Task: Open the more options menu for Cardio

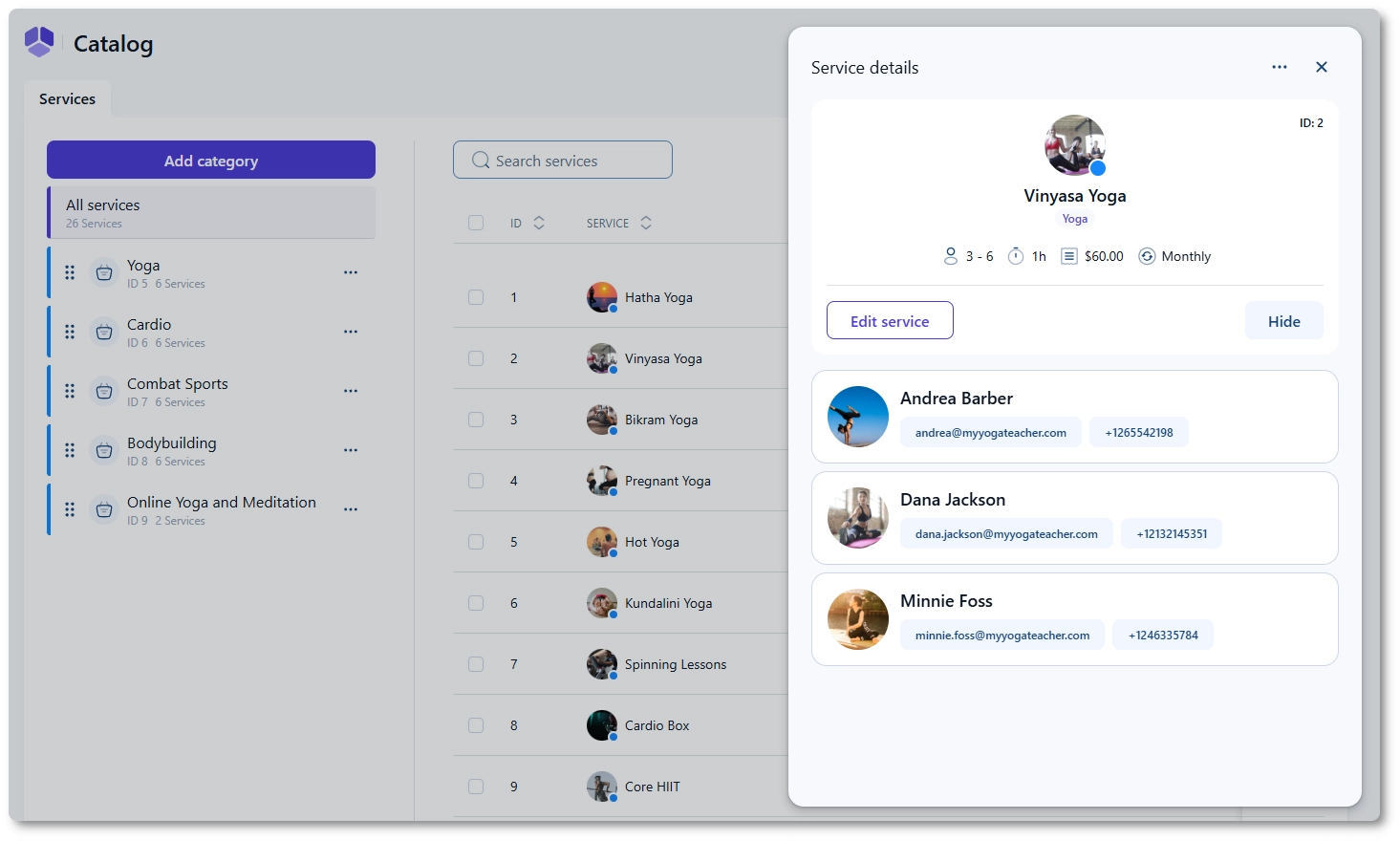Action: (351, 332)
